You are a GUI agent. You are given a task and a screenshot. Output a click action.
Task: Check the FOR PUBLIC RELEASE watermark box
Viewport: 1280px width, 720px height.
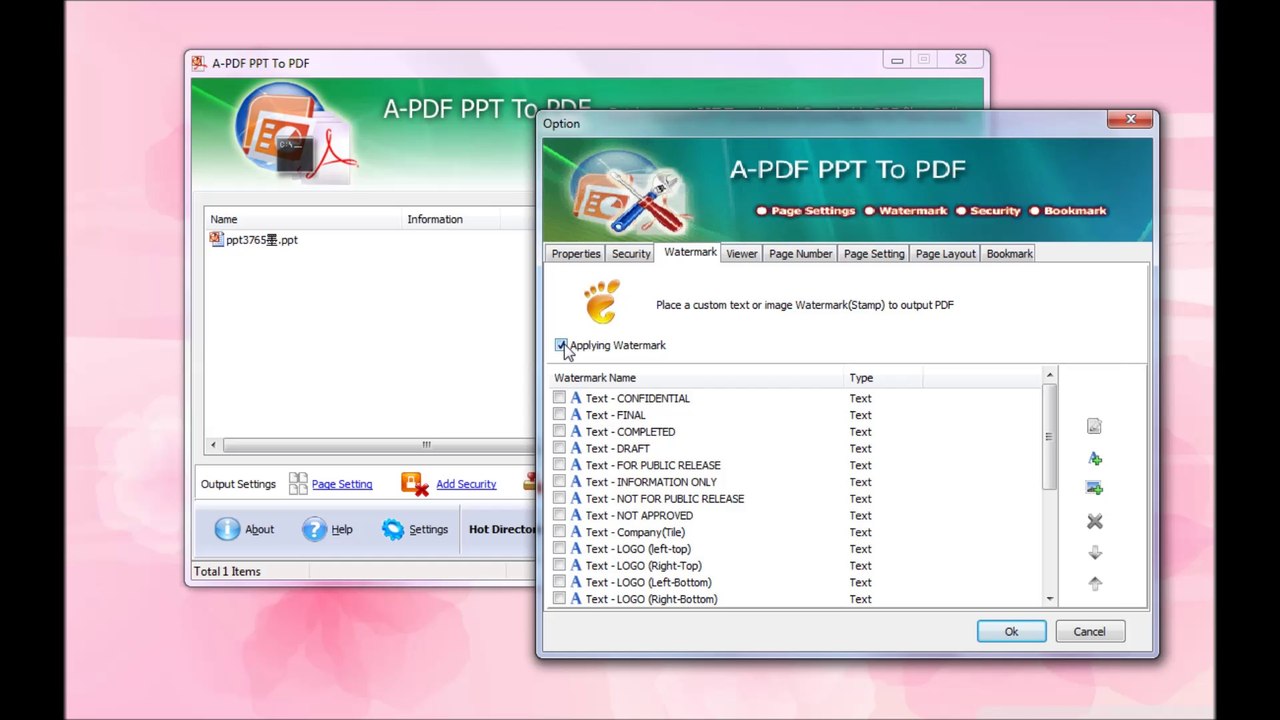pyautogui.click(x=559, y=465)
